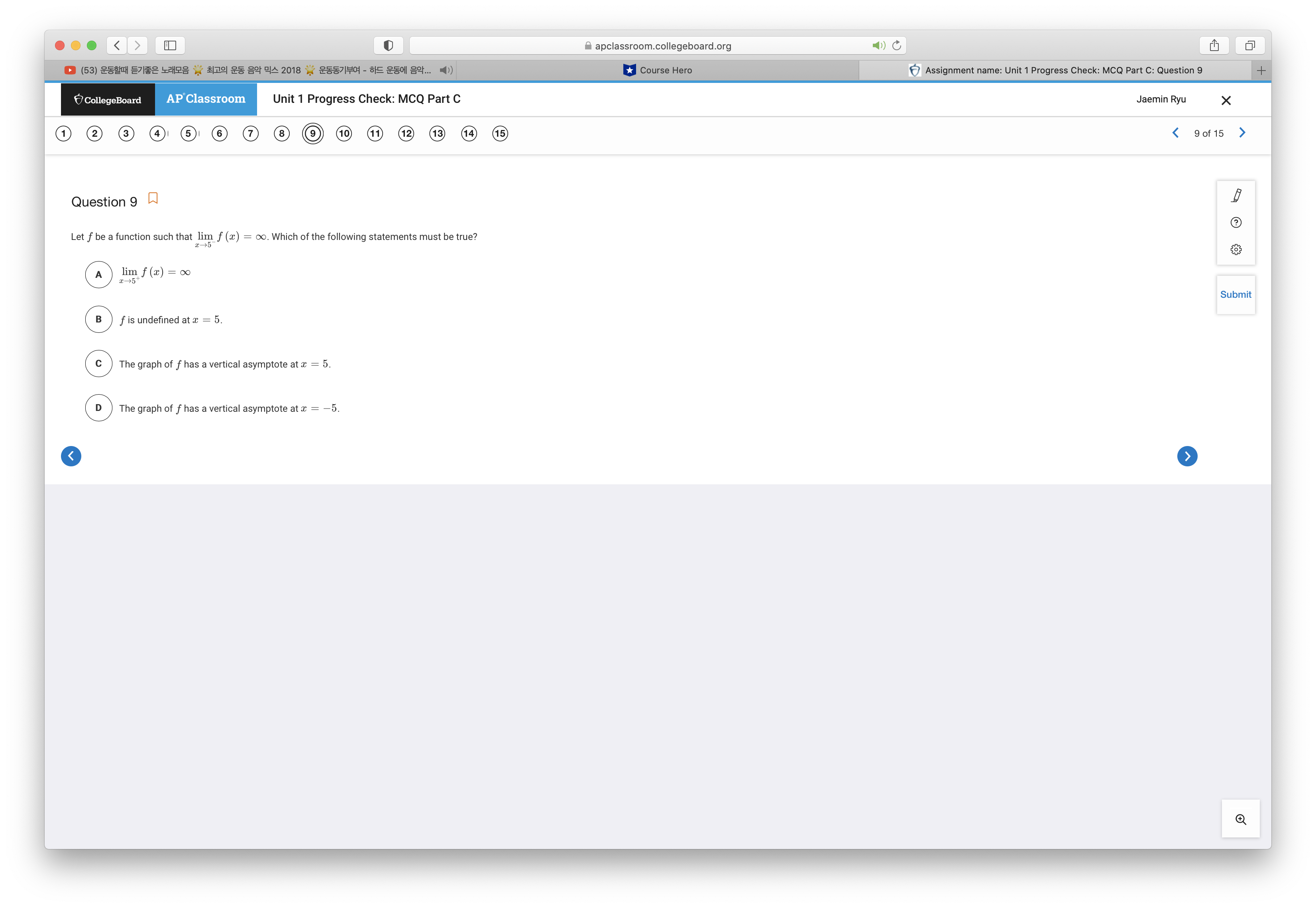Screen dimensions: 1316x908
Task: Open the help icon in the side panel
Action: 1236,222
